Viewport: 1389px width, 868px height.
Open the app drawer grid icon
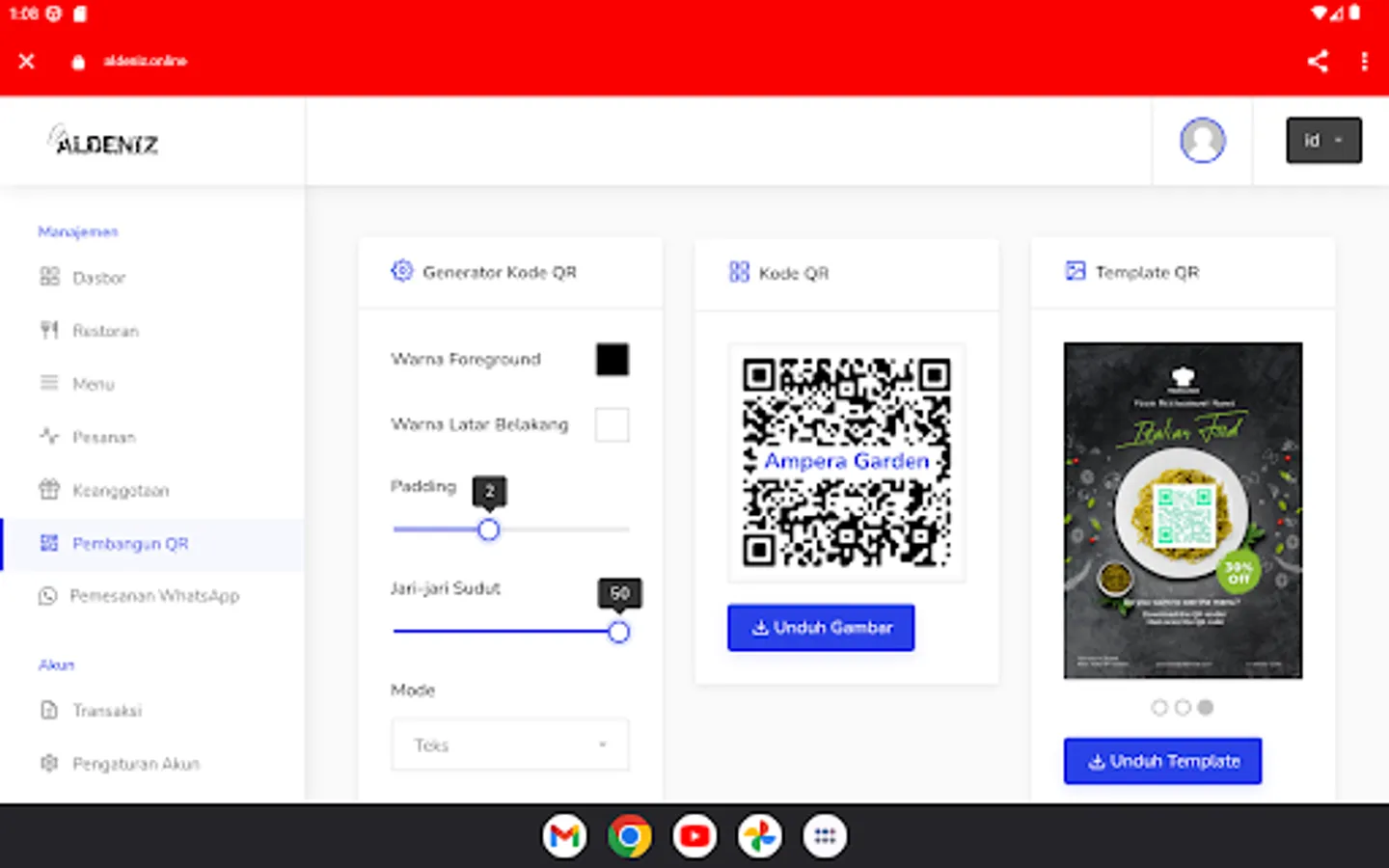click(x=825, y=836)
